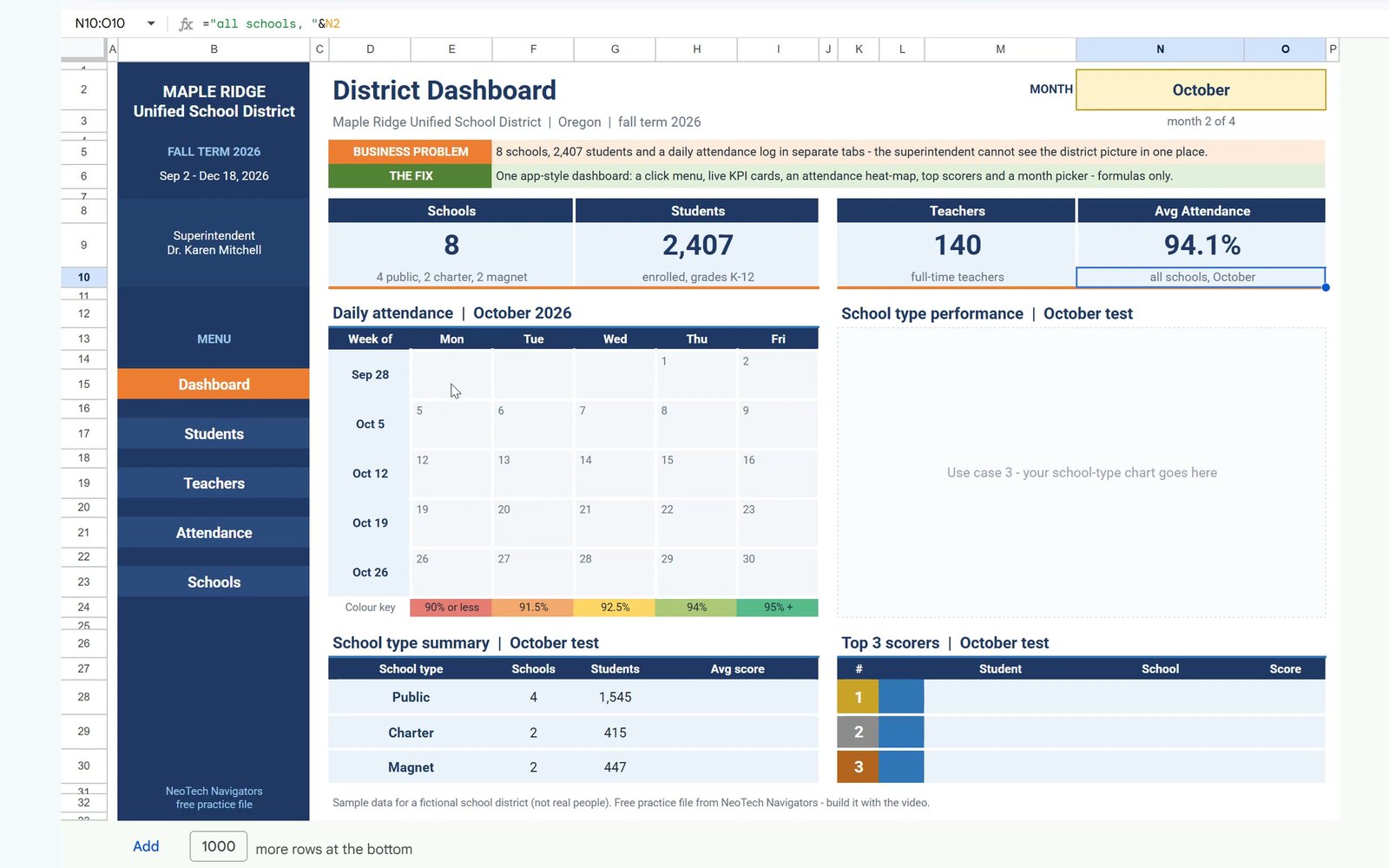Image resolution: width=1389 pixels, height=868 pixels.
Task: Click the calendar day 15 cell
Action: (696, 473)
